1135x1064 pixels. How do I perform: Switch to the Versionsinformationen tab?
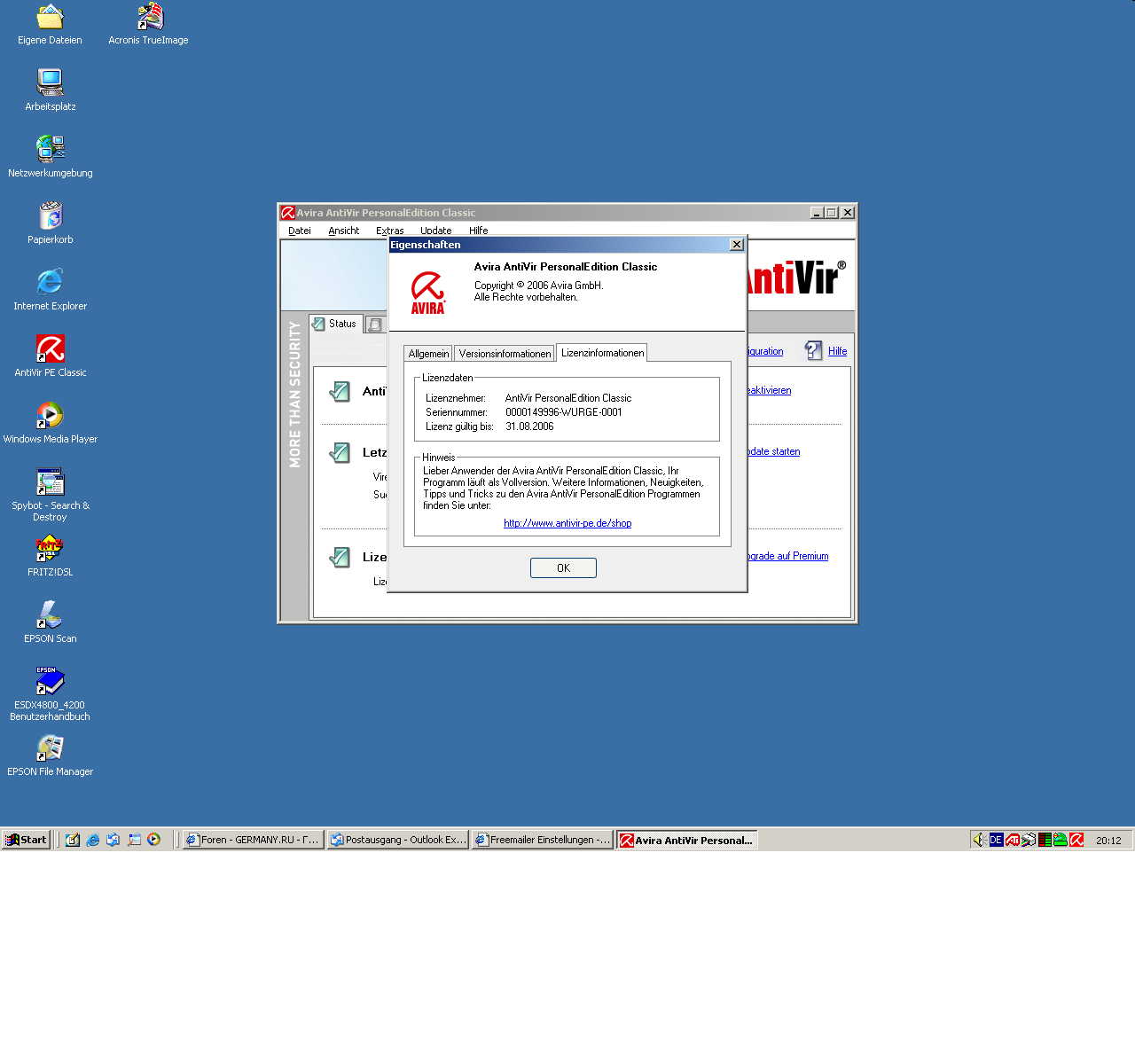[x=505, y=354]
